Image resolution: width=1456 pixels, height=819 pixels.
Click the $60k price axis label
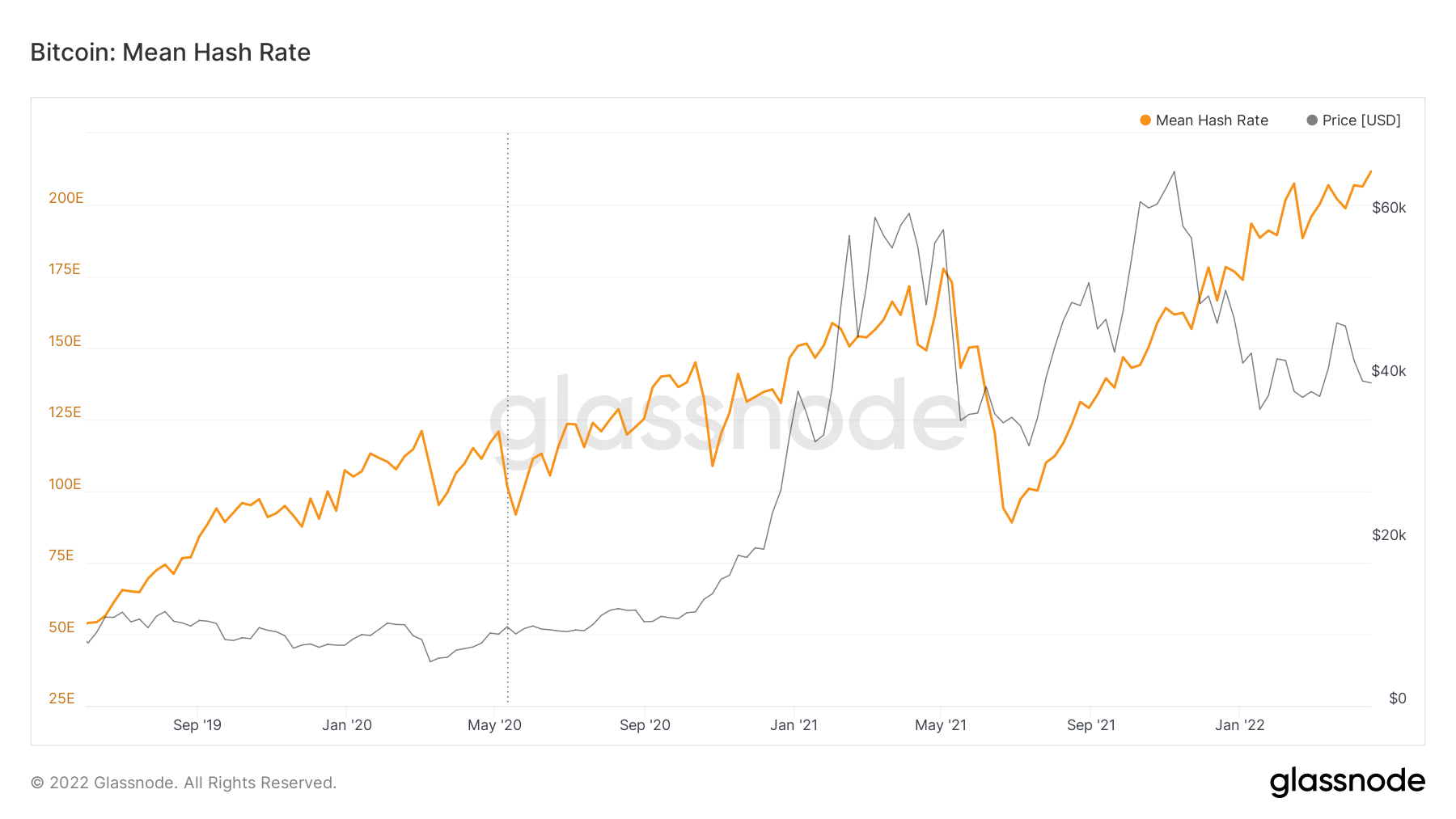(x=1389, y=208)
